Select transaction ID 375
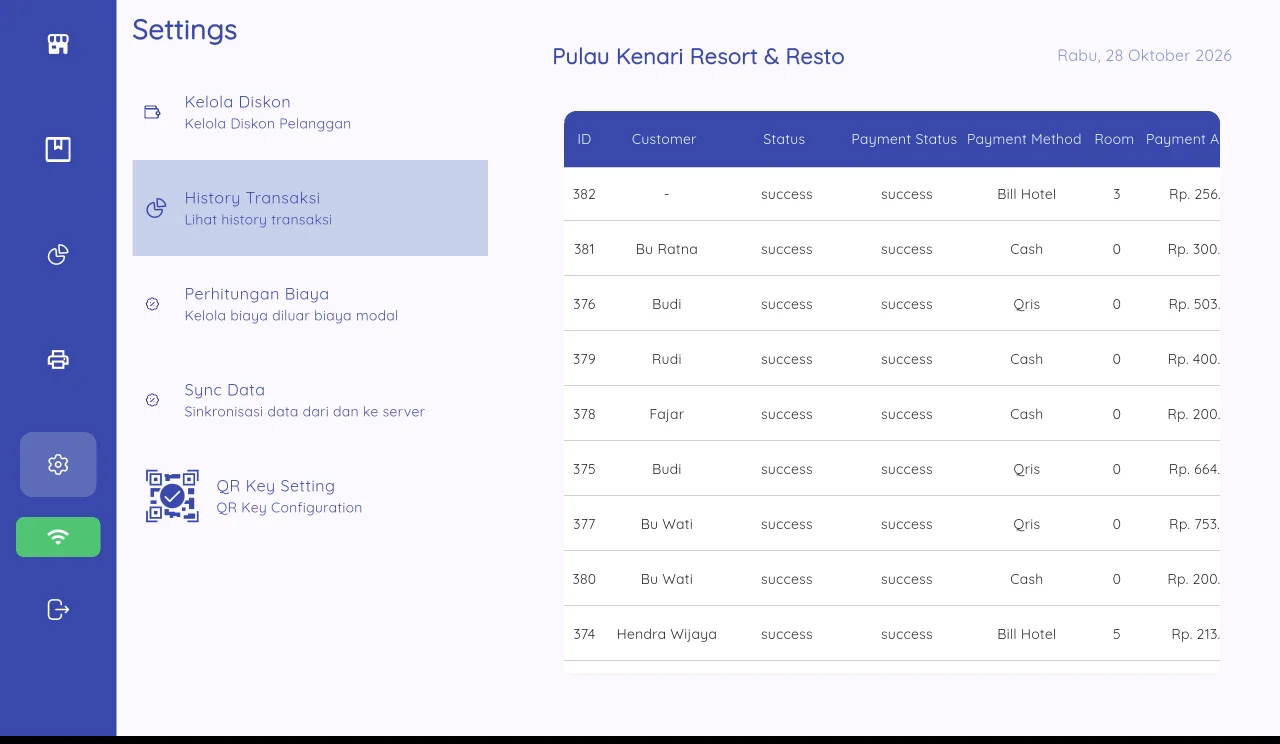The height and width of the screenshot is (744, 1280). 584,469
